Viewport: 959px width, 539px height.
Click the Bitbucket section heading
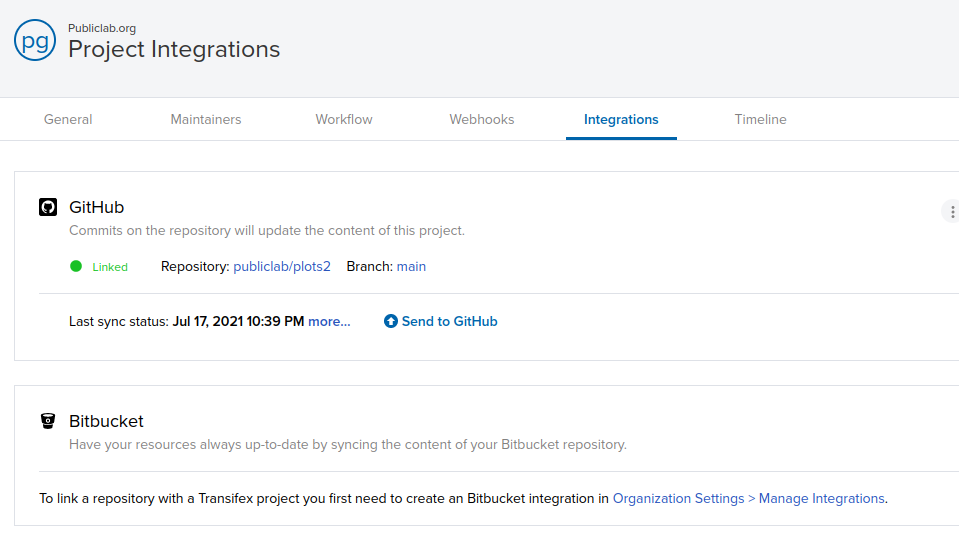(x=106, y=422)
